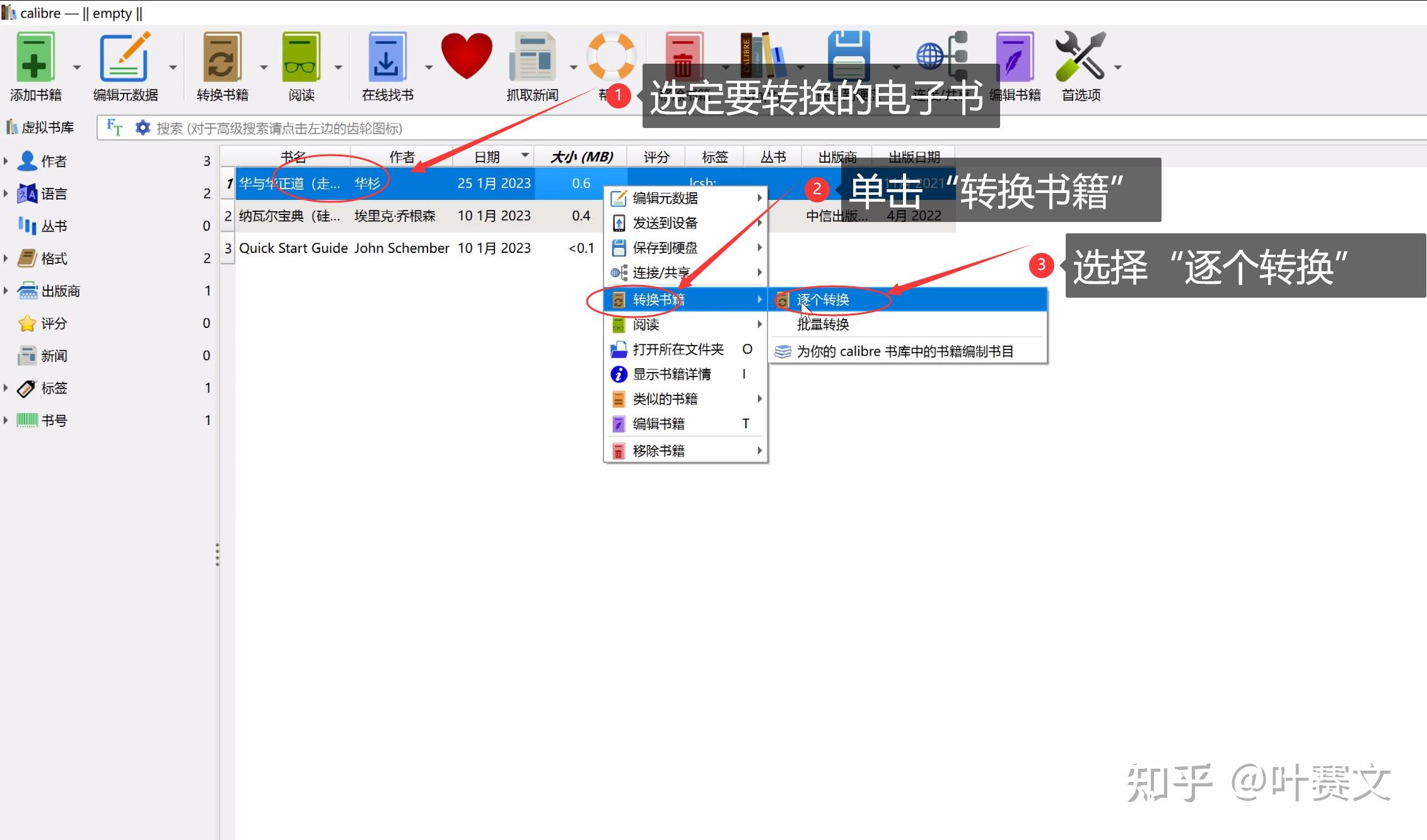Open Edit metadata dropdown arrow
The image size is (1427, 840).
tap(173, 67)
